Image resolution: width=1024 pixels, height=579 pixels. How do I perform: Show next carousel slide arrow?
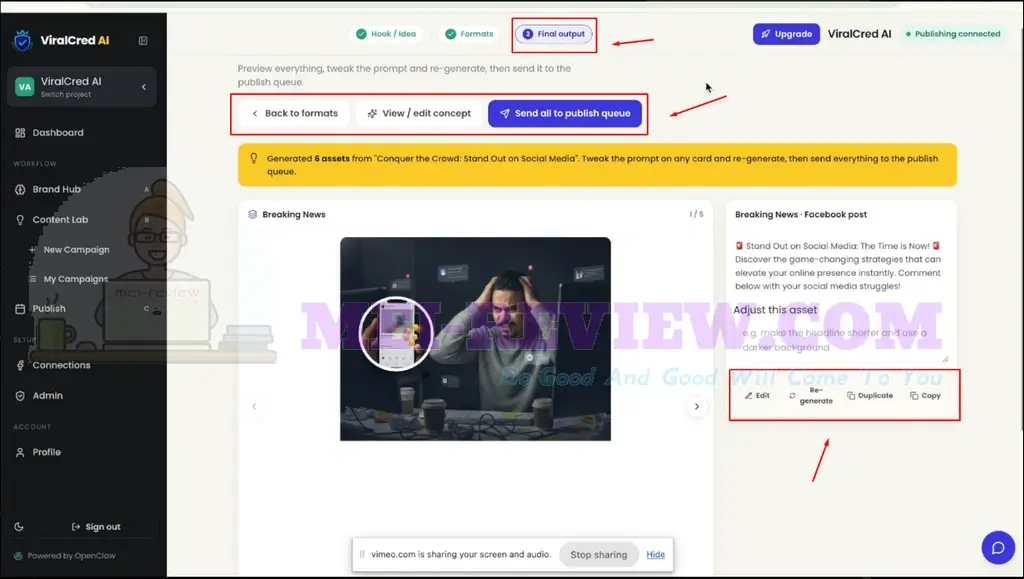point(697,406)
